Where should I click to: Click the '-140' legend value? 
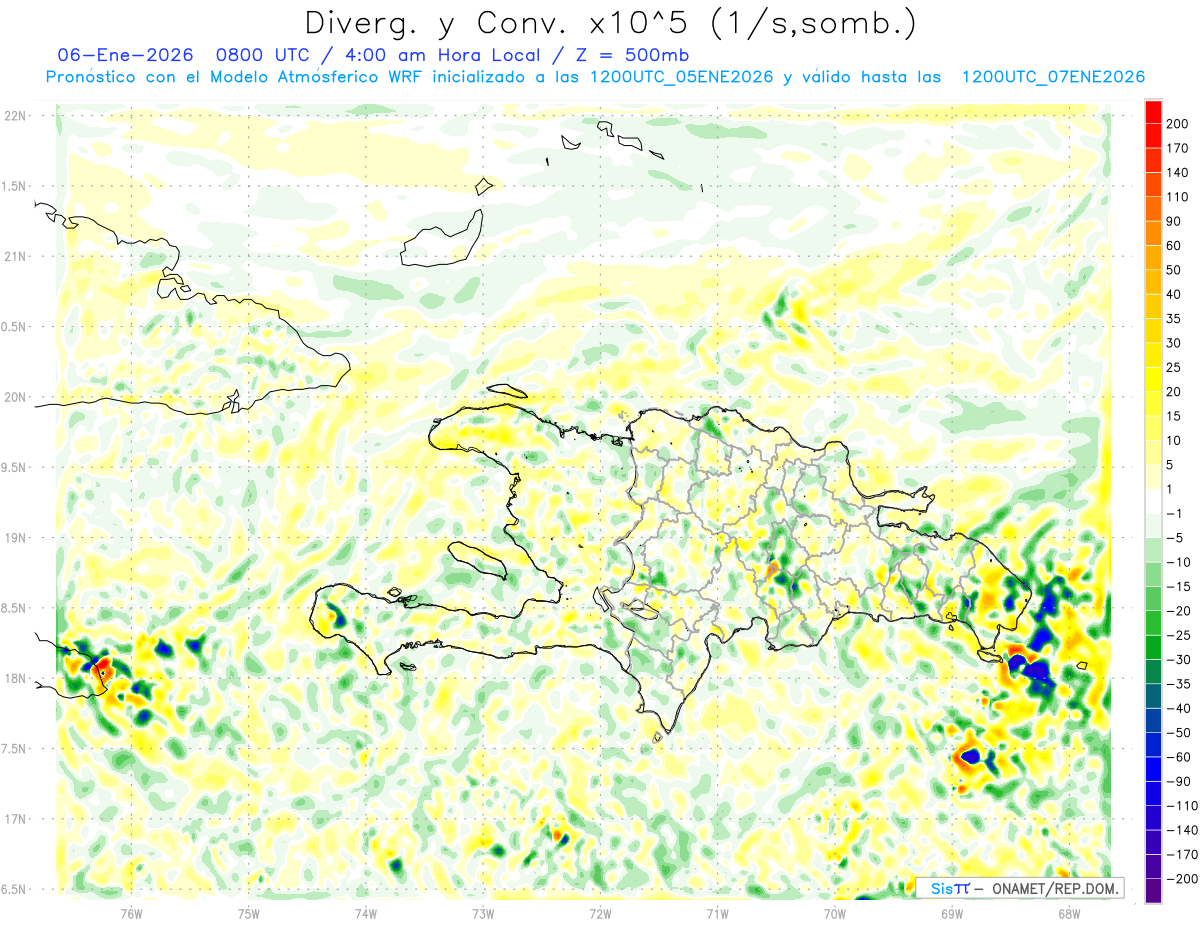pos(1183,830)
